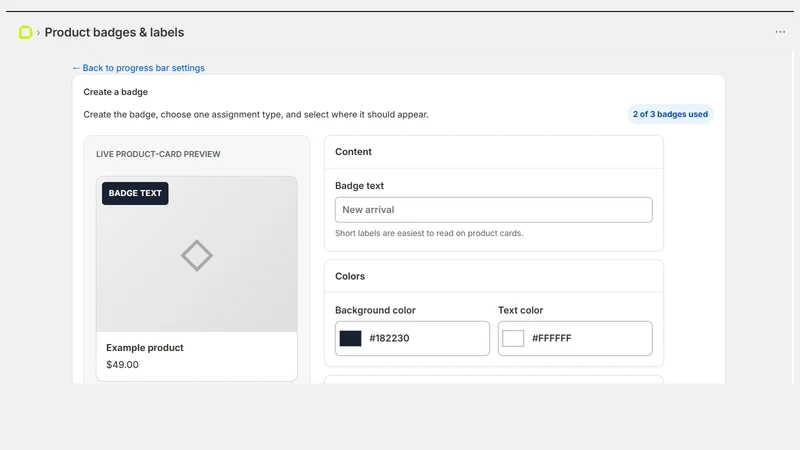Viewport: 800px width, 450px height.
Task: Click the green app logo icon
Action: pos(25,32)
